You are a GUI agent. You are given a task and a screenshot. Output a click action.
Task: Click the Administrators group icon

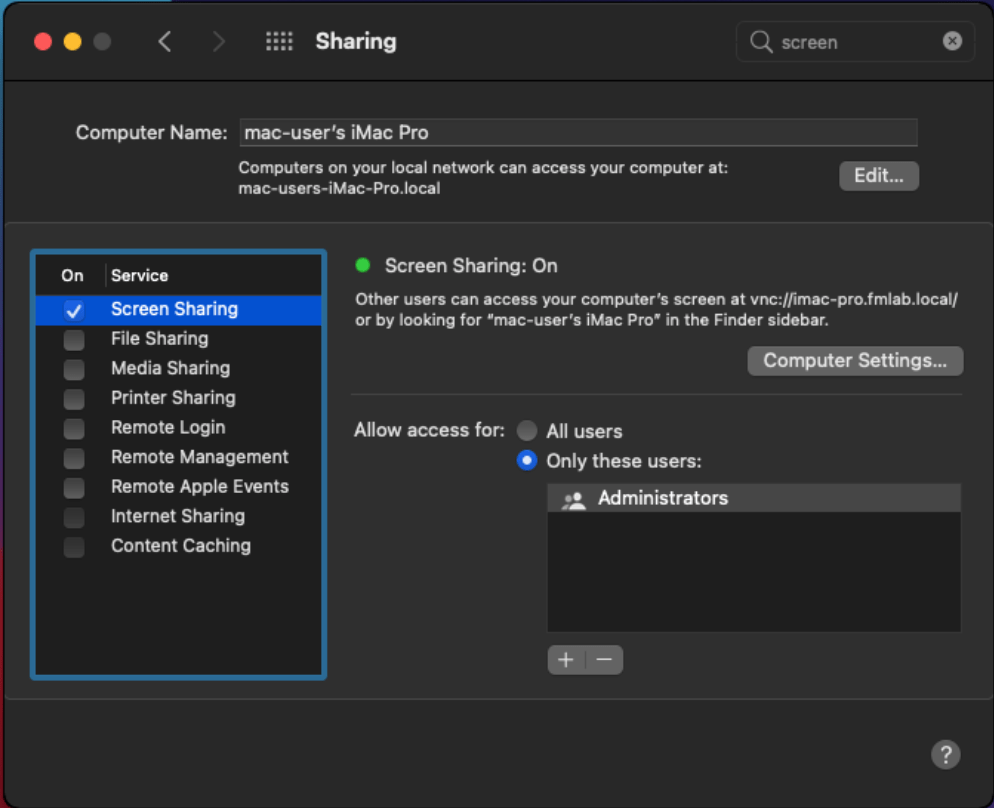[574, 499]
